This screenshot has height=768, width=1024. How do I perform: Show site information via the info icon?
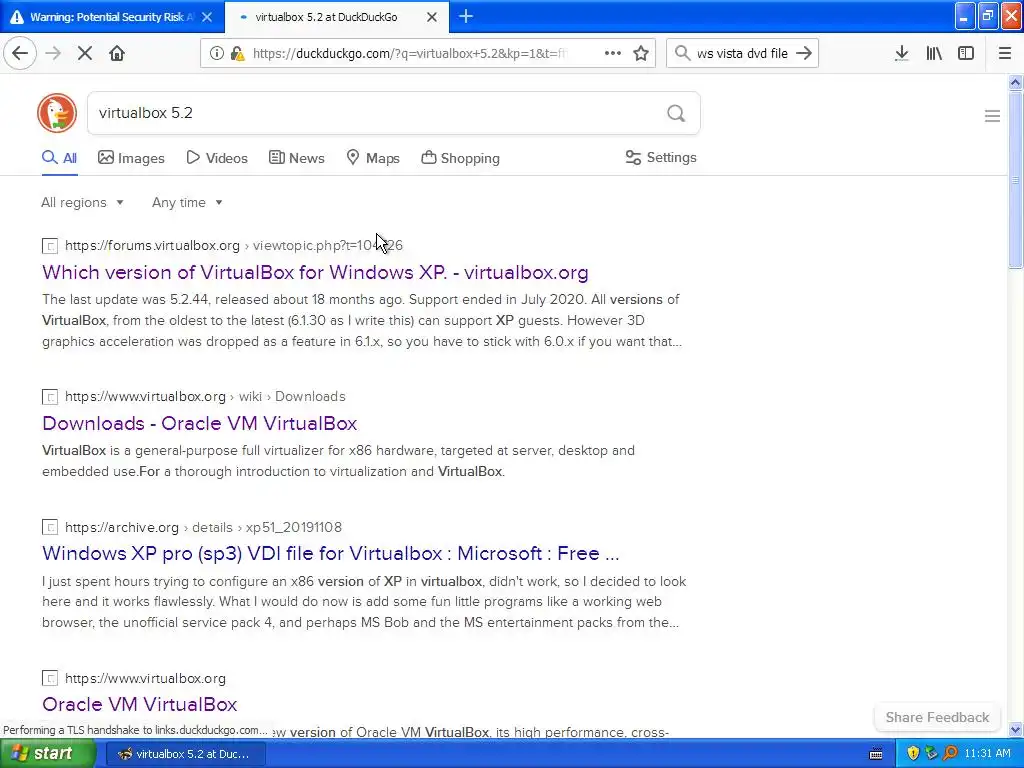217,53
